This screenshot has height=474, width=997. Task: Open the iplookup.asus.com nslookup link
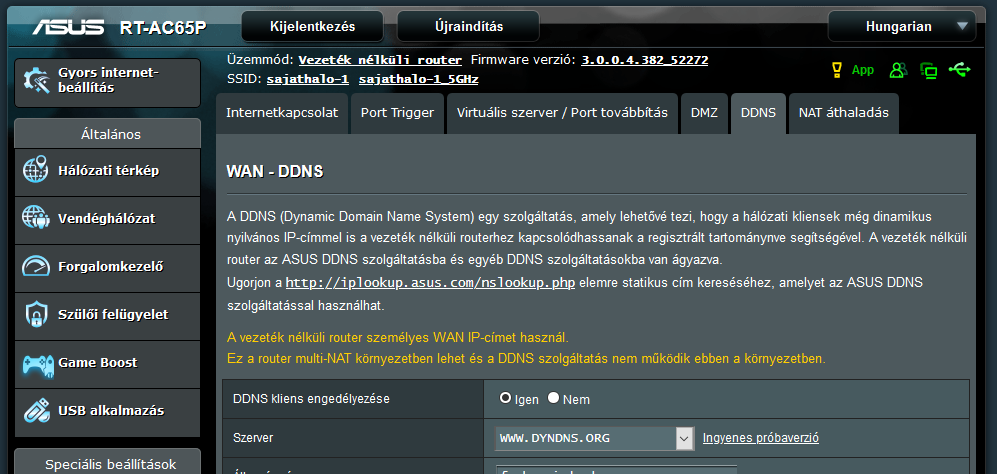(x=430, y=282)
